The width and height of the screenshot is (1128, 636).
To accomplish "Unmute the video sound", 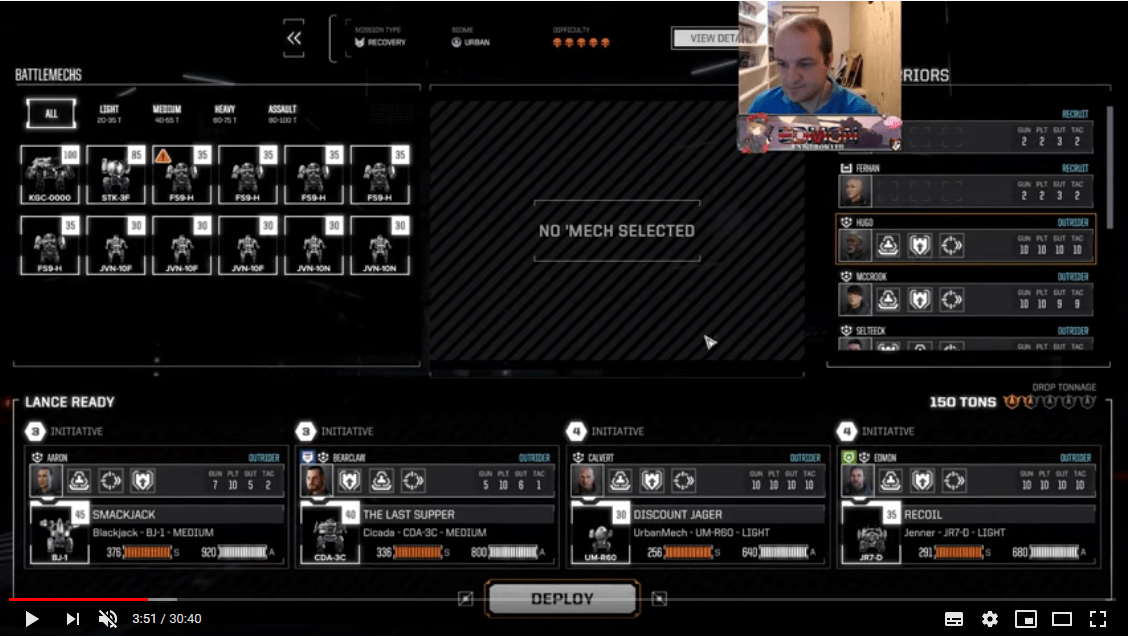I will click(x=108, y=619).
